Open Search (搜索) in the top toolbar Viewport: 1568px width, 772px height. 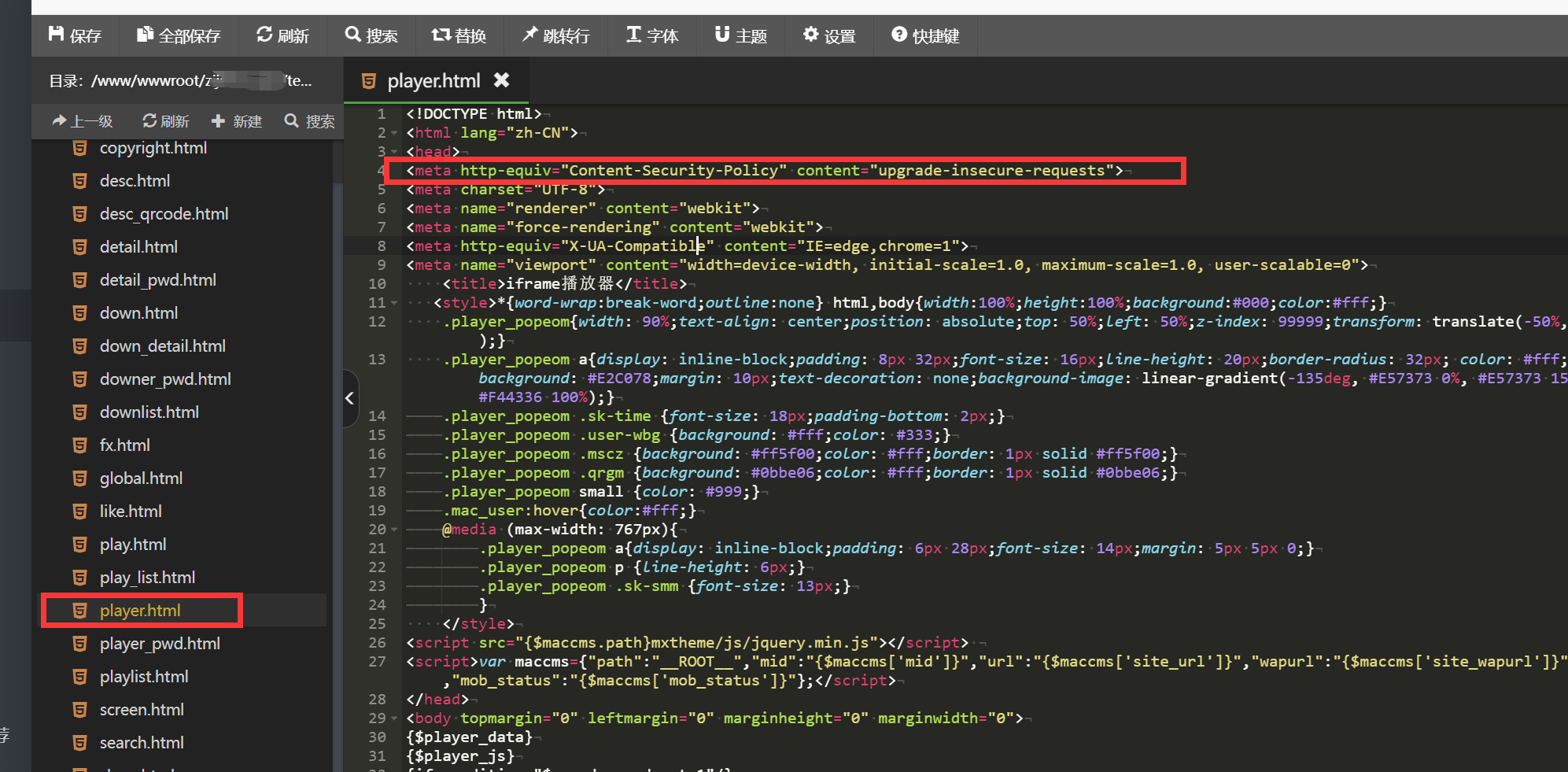(x=371, y=35)
